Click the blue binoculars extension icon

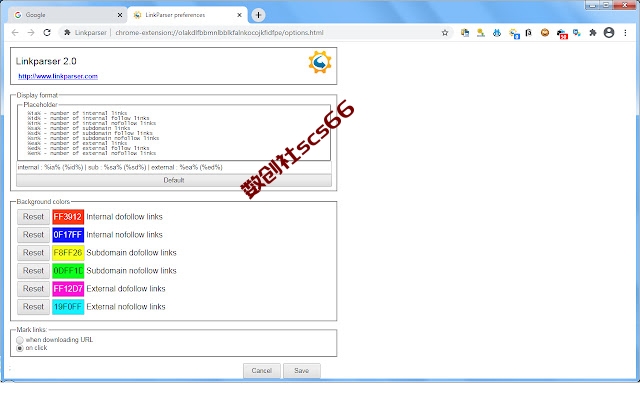[497, 33]
